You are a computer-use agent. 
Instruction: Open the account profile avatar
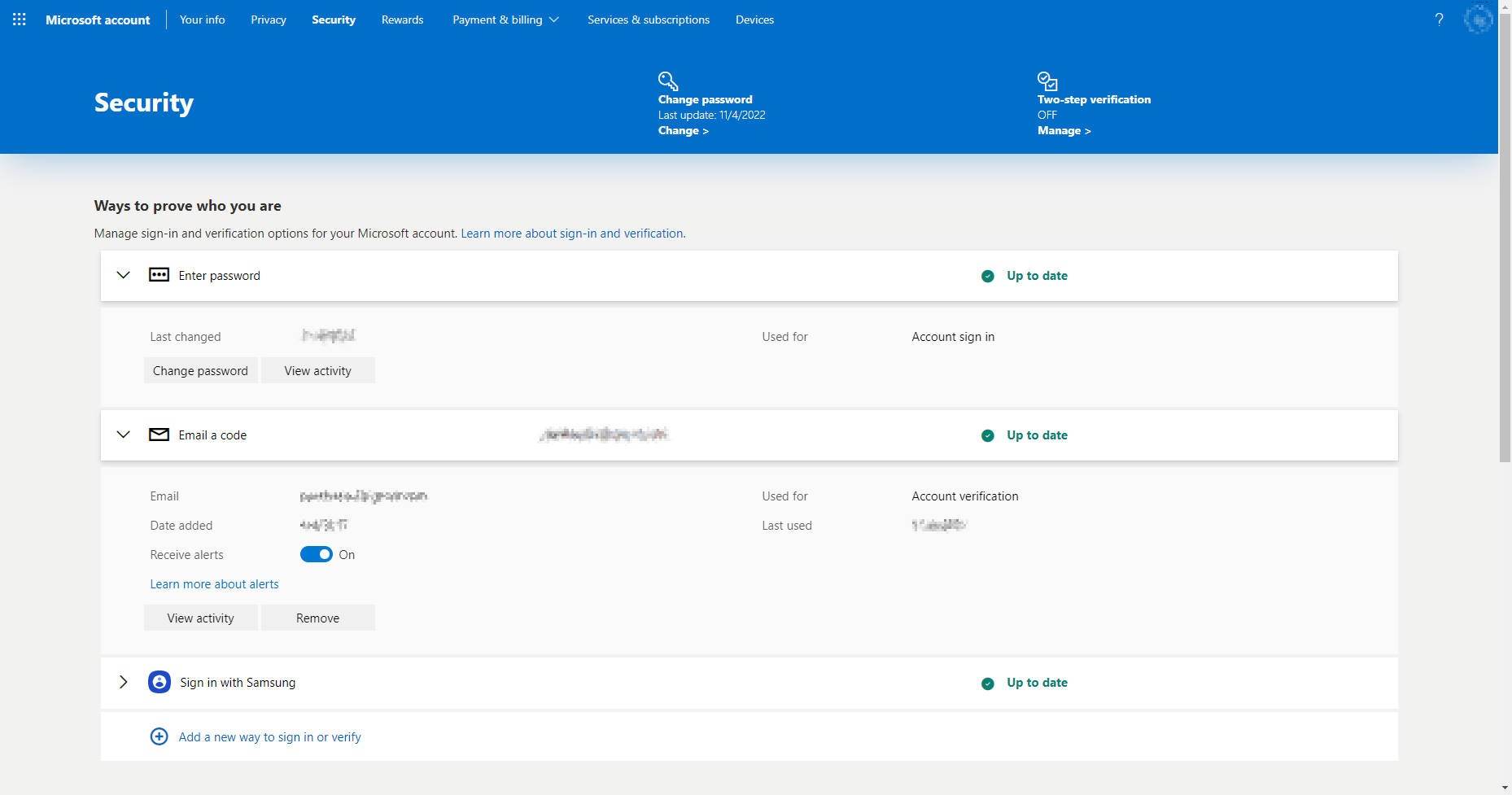click(1478, 20)
